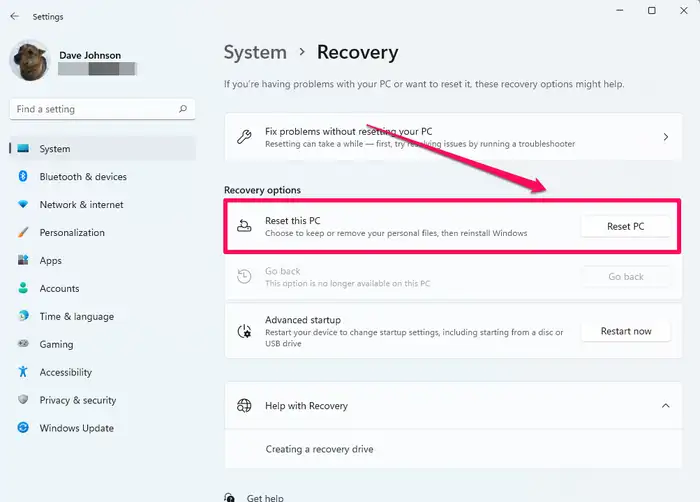Go to Network & internet label

point(81,205)
